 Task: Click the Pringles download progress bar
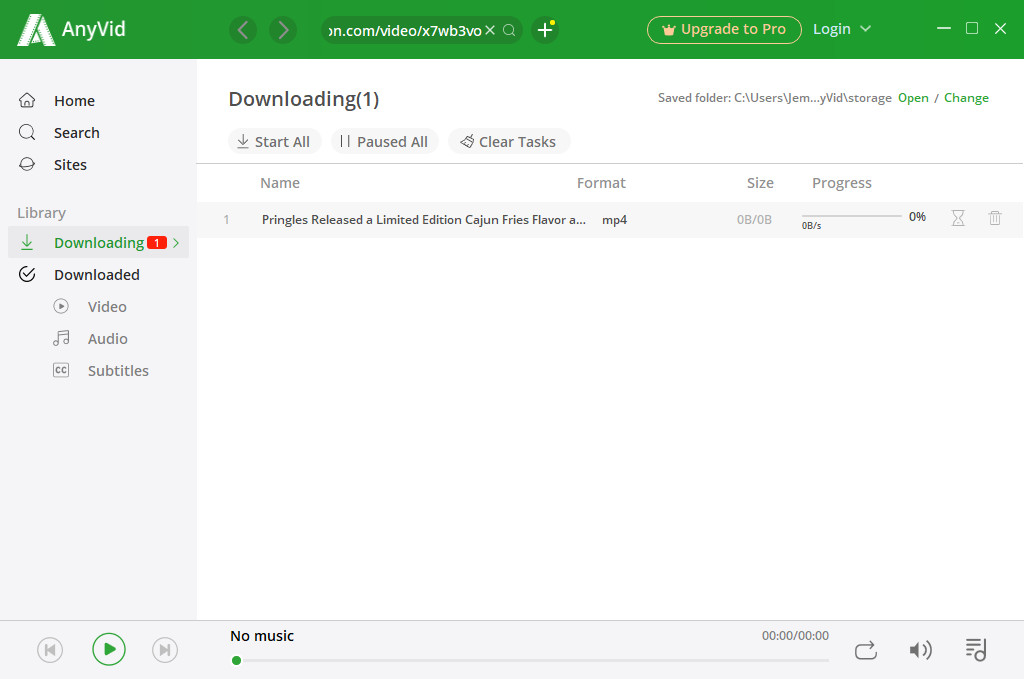[x=852, y=216]
